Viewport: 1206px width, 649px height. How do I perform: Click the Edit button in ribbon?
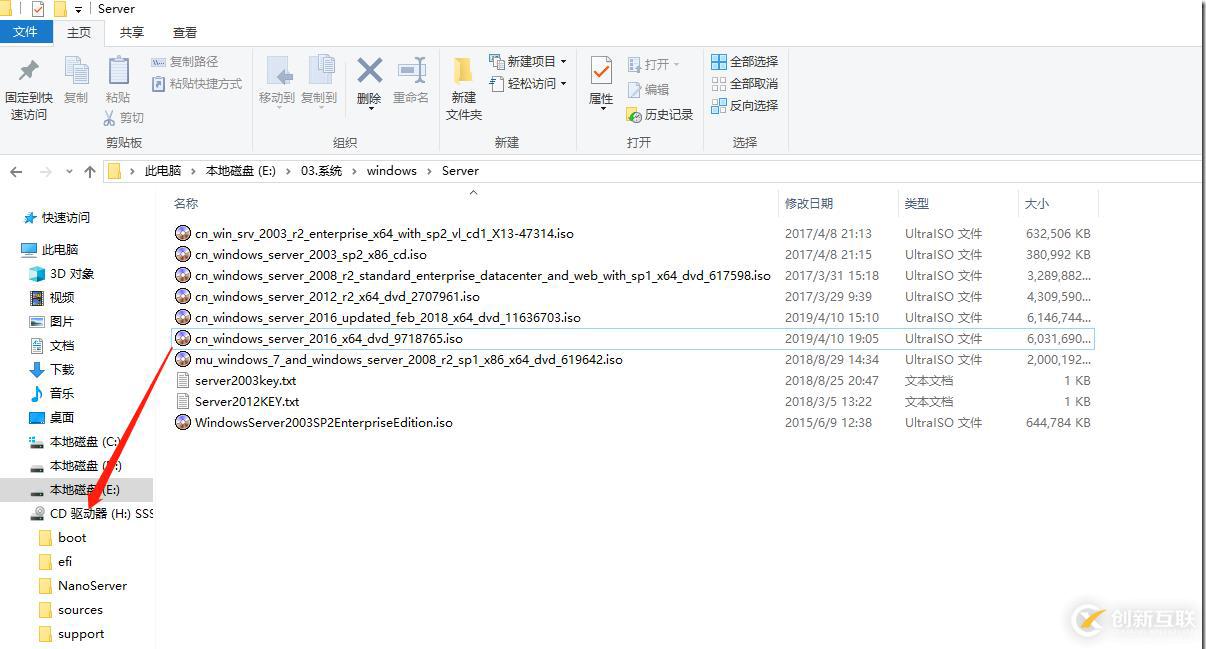pyautogui.click(x=648, y=89)
